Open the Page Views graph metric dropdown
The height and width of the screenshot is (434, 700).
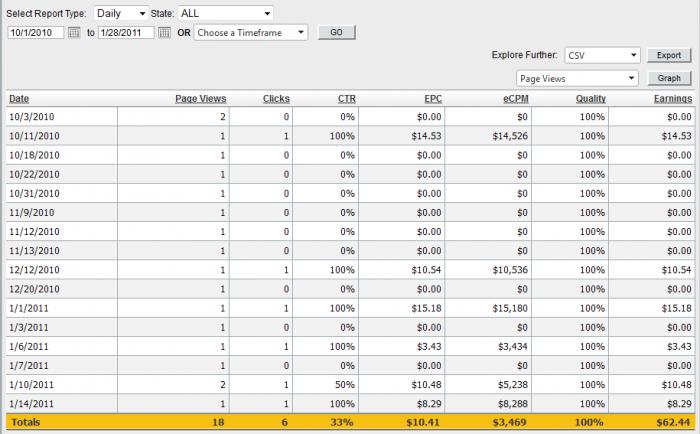point(577,78)
